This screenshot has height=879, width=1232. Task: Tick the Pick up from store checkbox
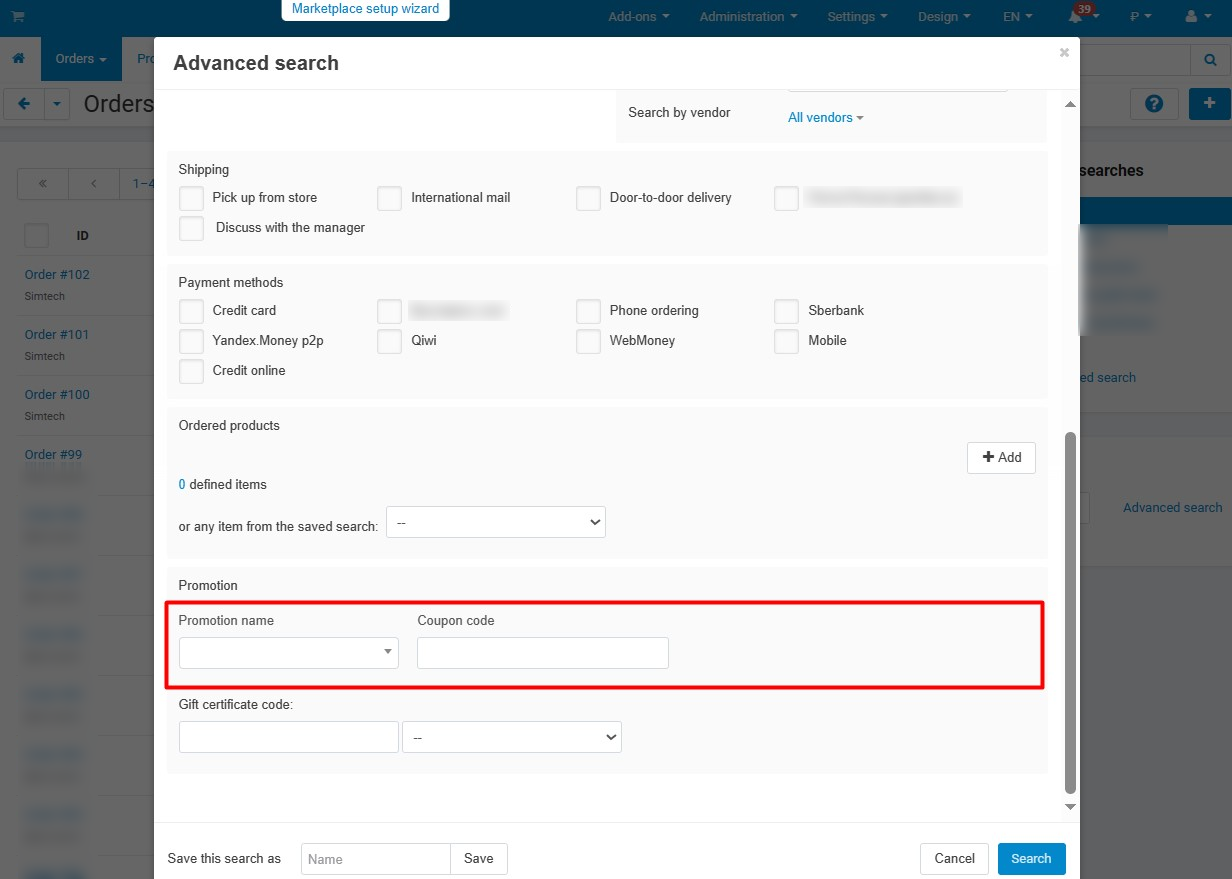click(191, 198)
